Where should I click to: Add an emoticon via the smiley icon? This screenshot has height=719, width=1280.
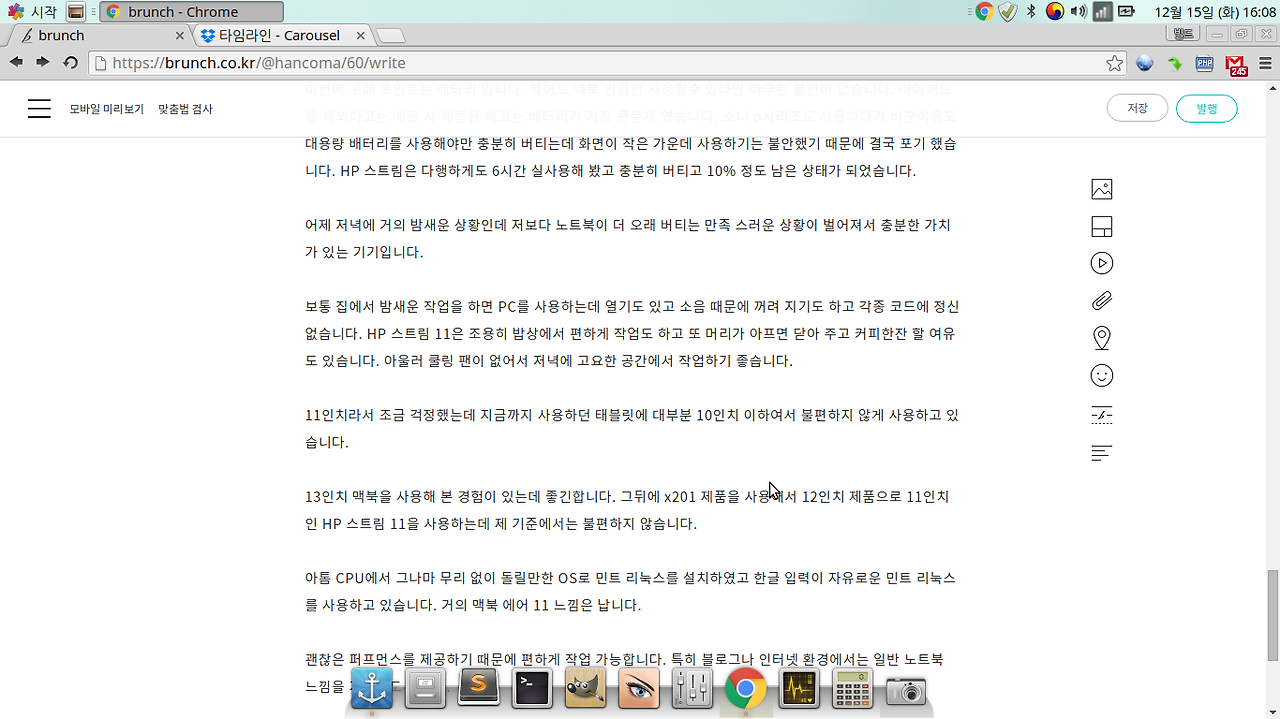point(1101,375)
